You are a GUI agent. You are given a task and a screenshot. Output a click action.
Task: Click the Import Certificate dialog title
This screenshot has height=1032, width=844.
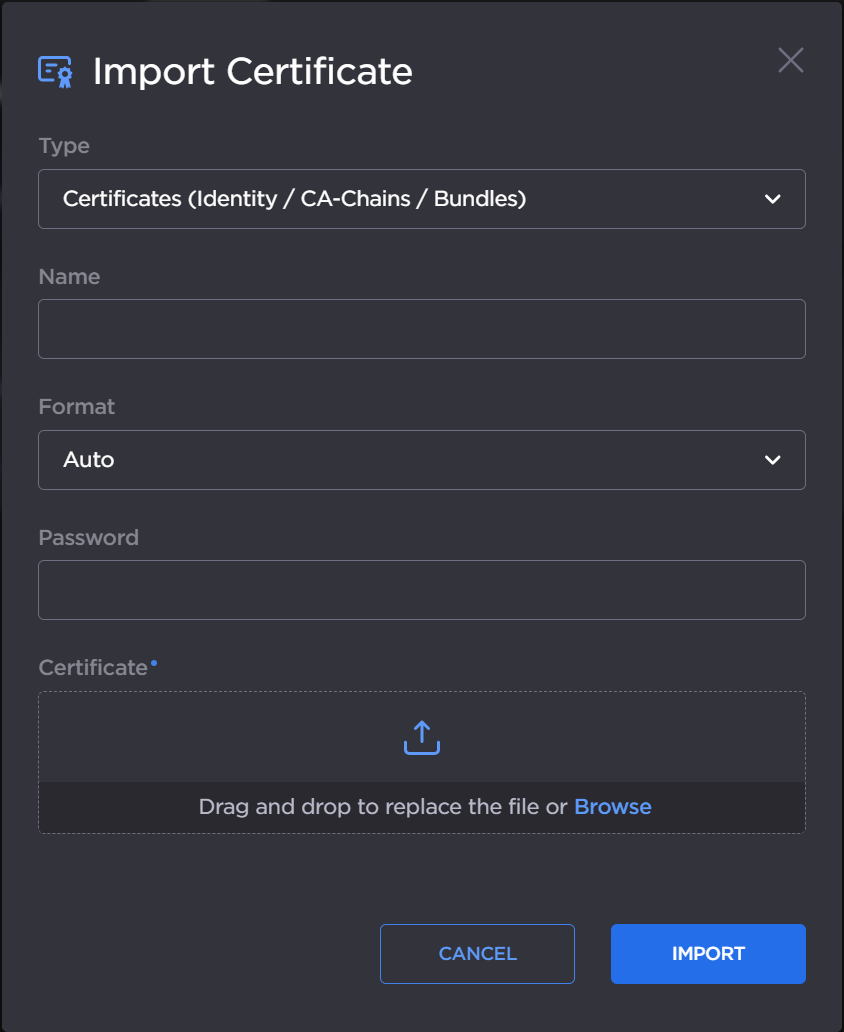click(x=252, y=71)
